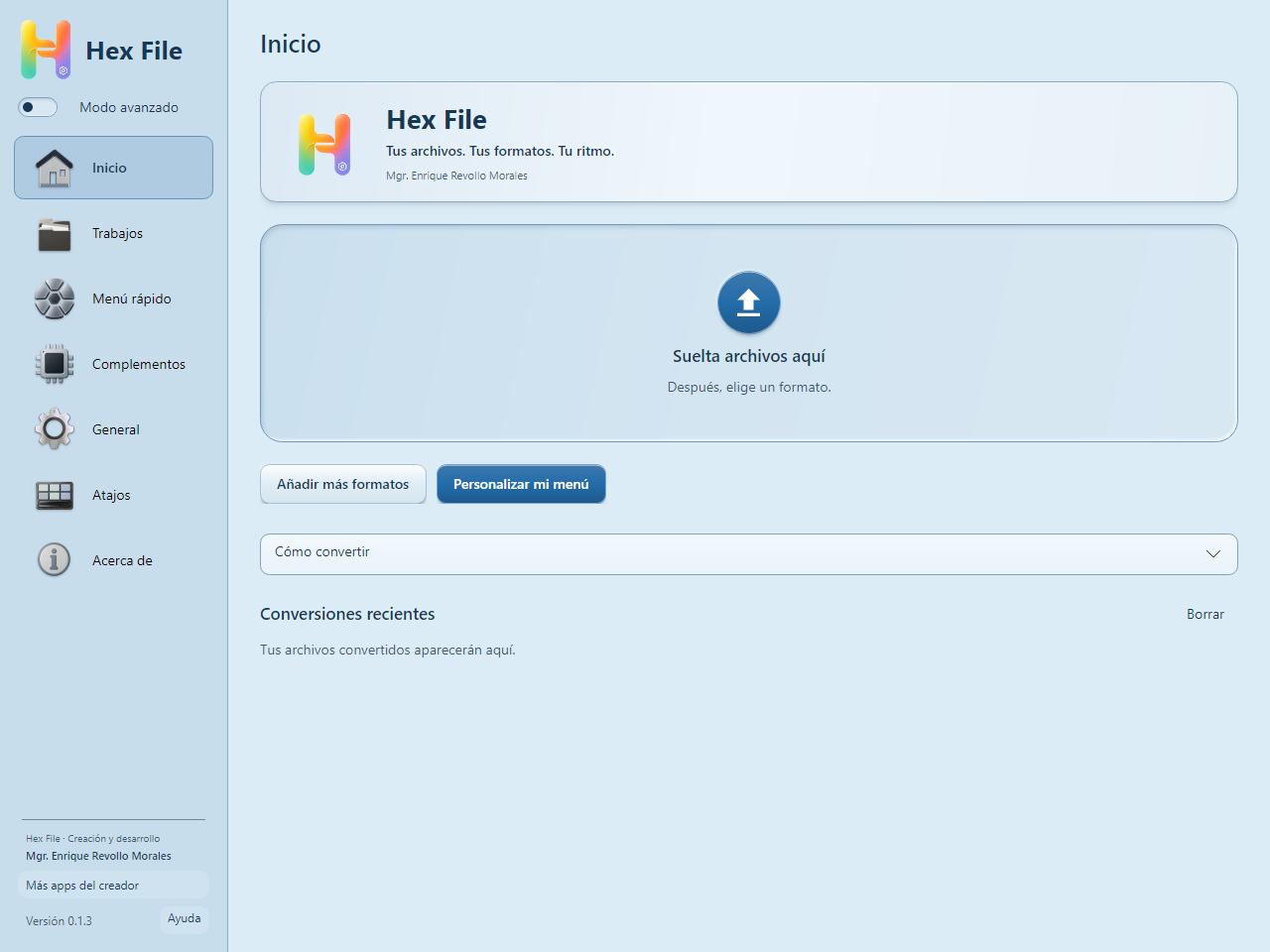
Task: Click the Inicio house icon
Action: pos(55,168)
